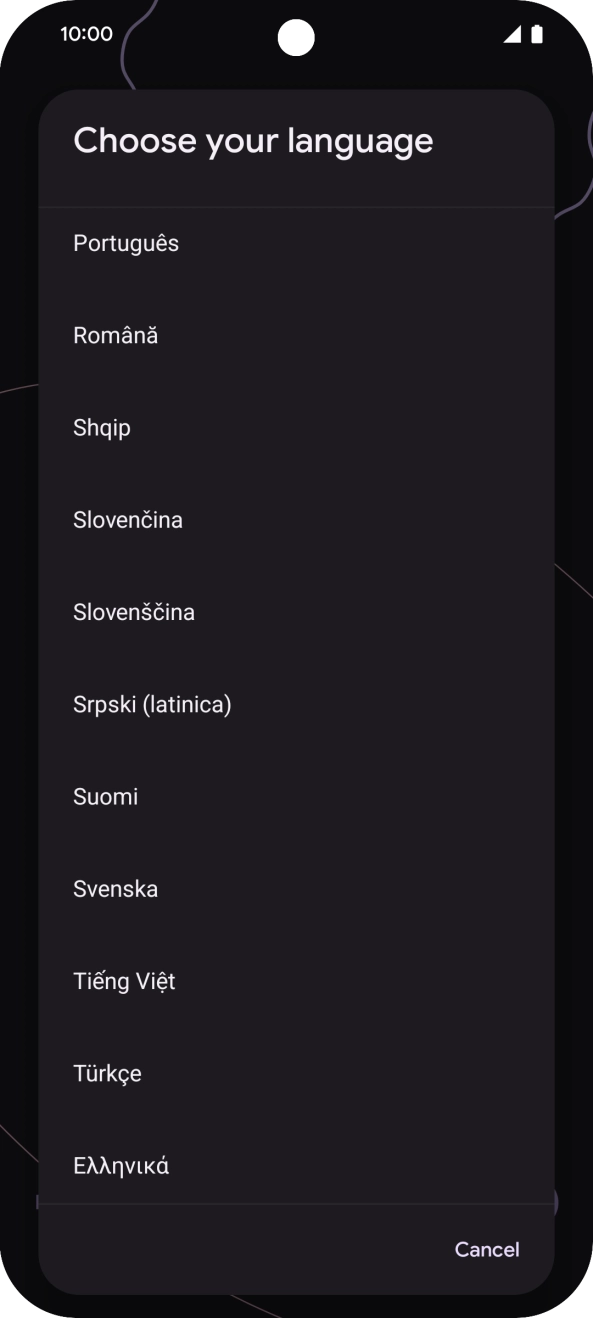This screenshot has height=1318, width=593.
Task: Tap the battery icon in status bar
Action: pyautogui.click(x=537, y=35)
